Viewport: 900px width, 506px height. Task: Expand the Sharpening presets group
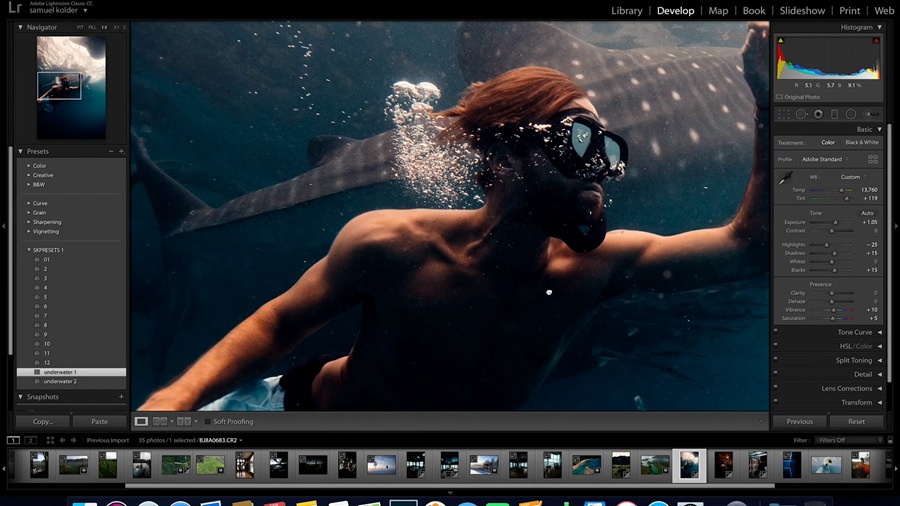[29, 222]
